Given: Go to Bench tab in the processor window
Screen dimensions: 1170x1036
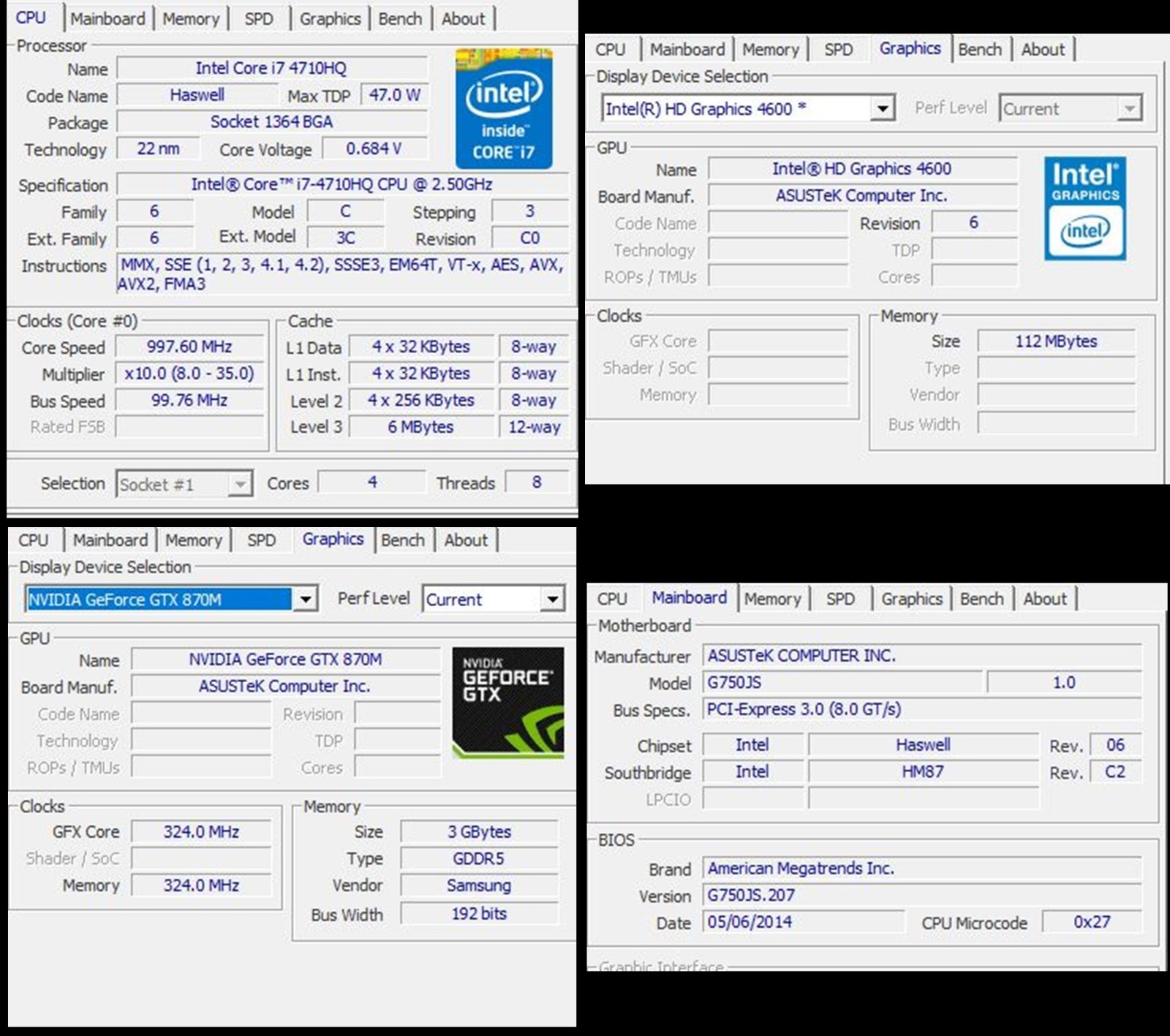Looking at the screenshot, I should point(400,19).
